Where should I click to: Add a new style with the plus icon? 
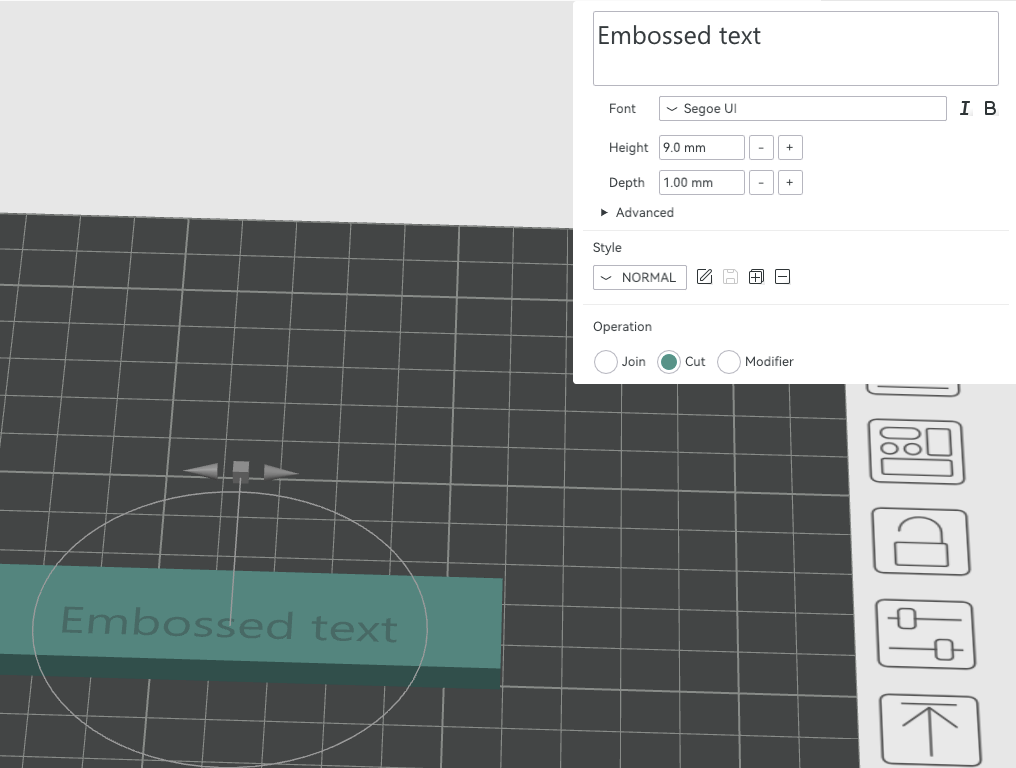point(756,277)
